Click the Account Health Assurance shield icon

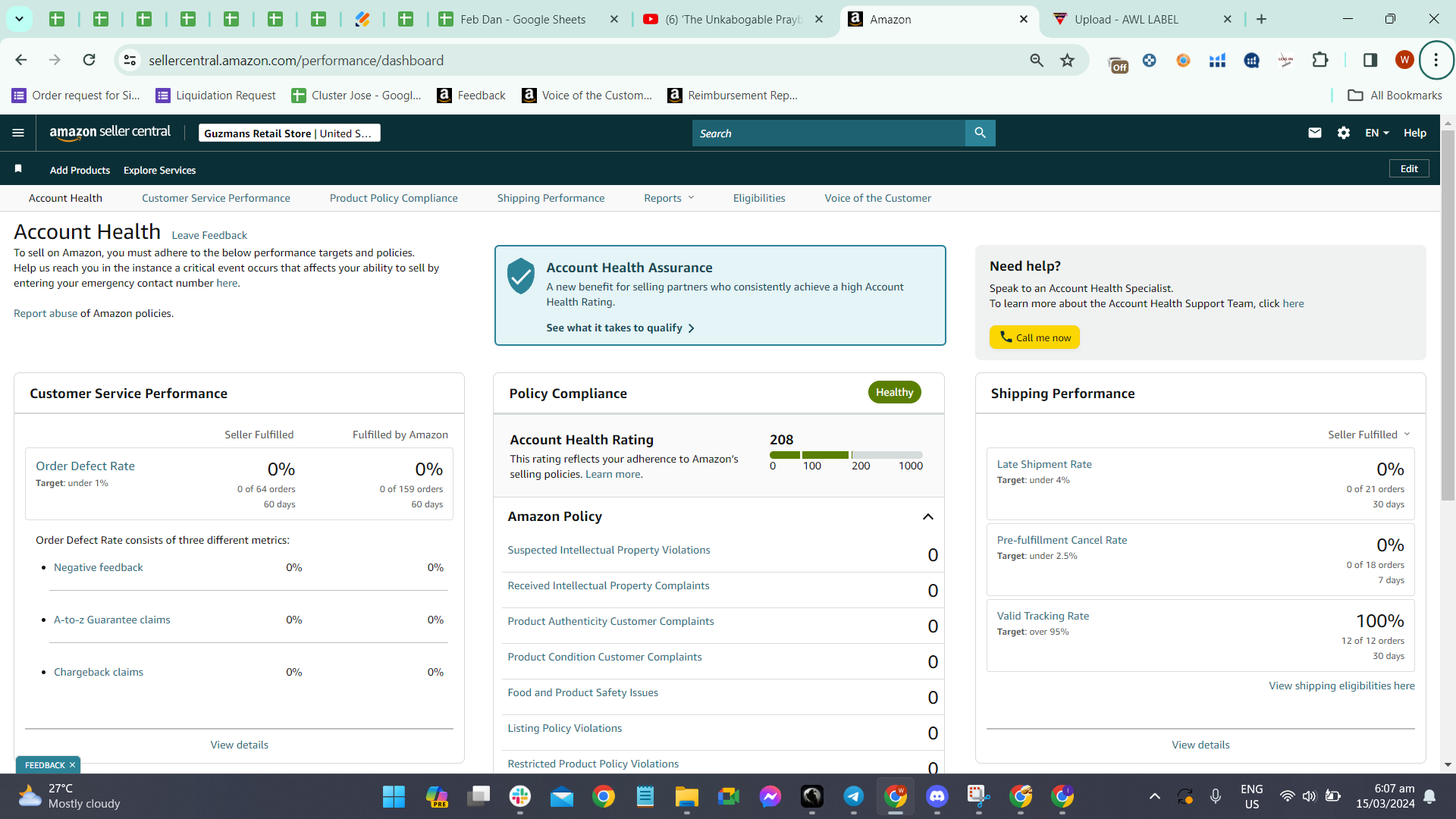click(521, 276)
